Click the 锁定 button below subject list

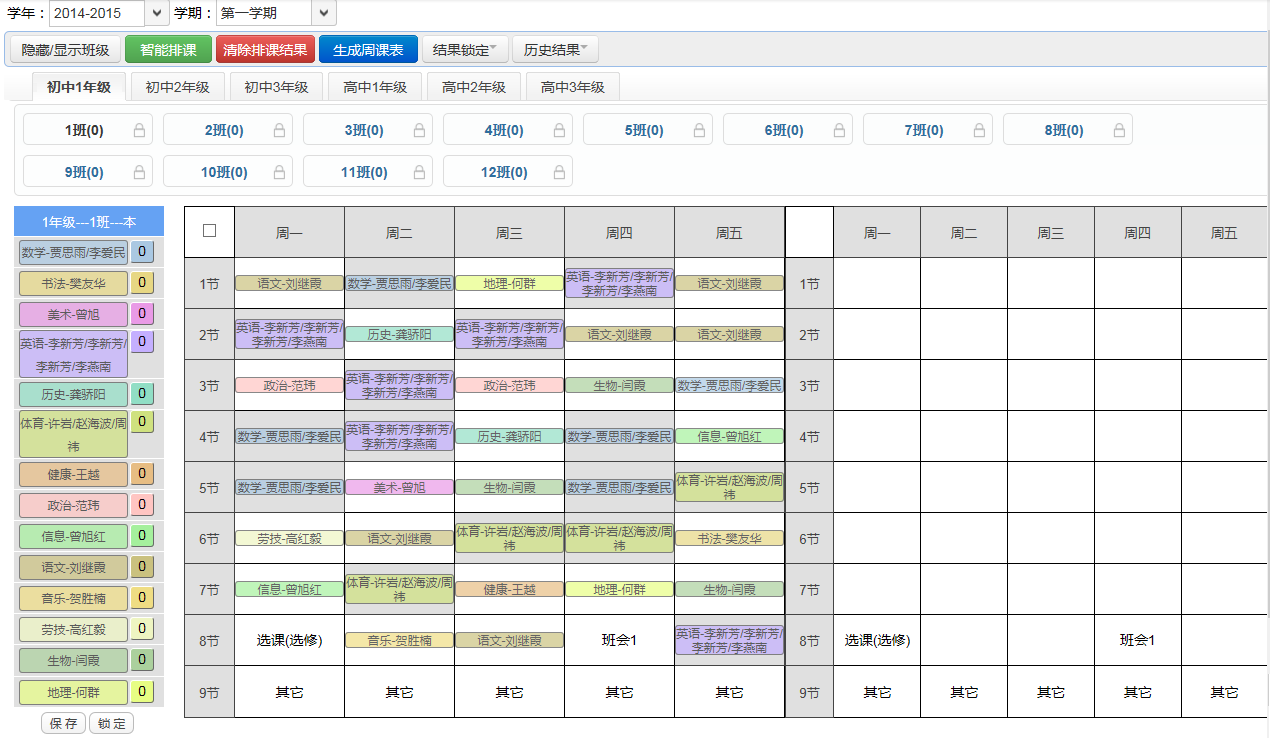111,723
